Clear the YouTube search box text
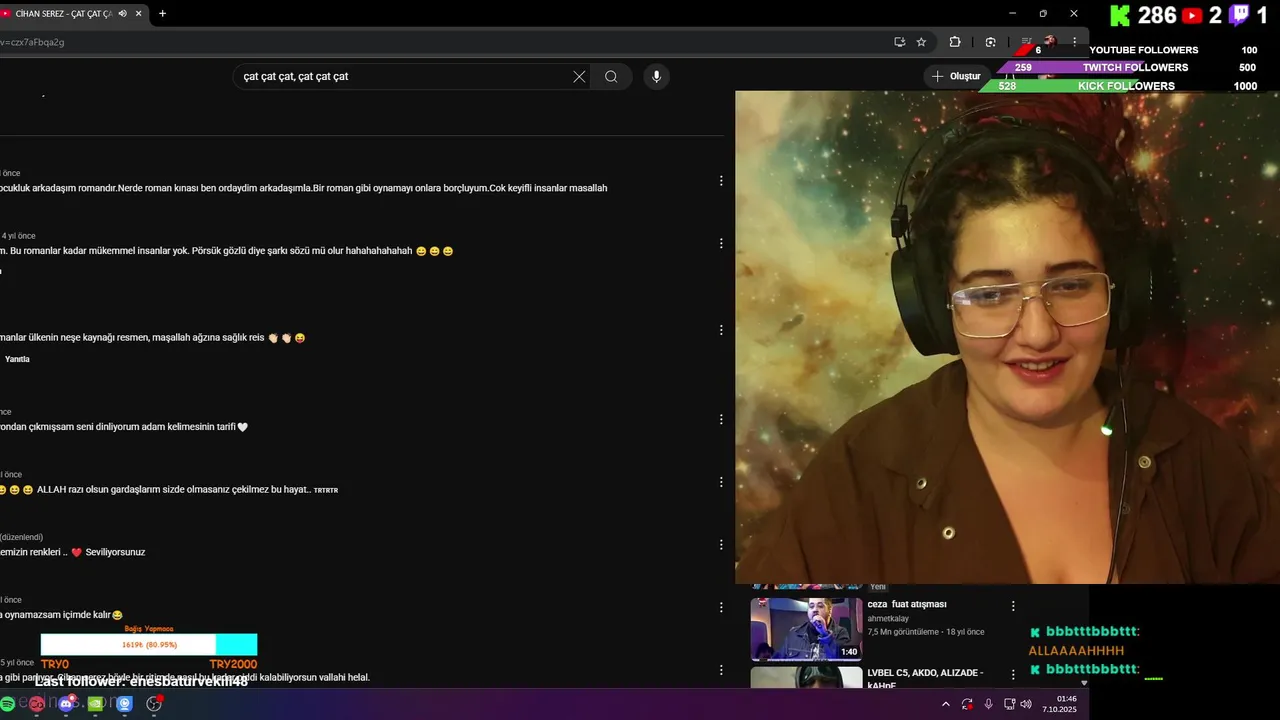The width and height of the screenshot is (1280, 720). [579, 76]
